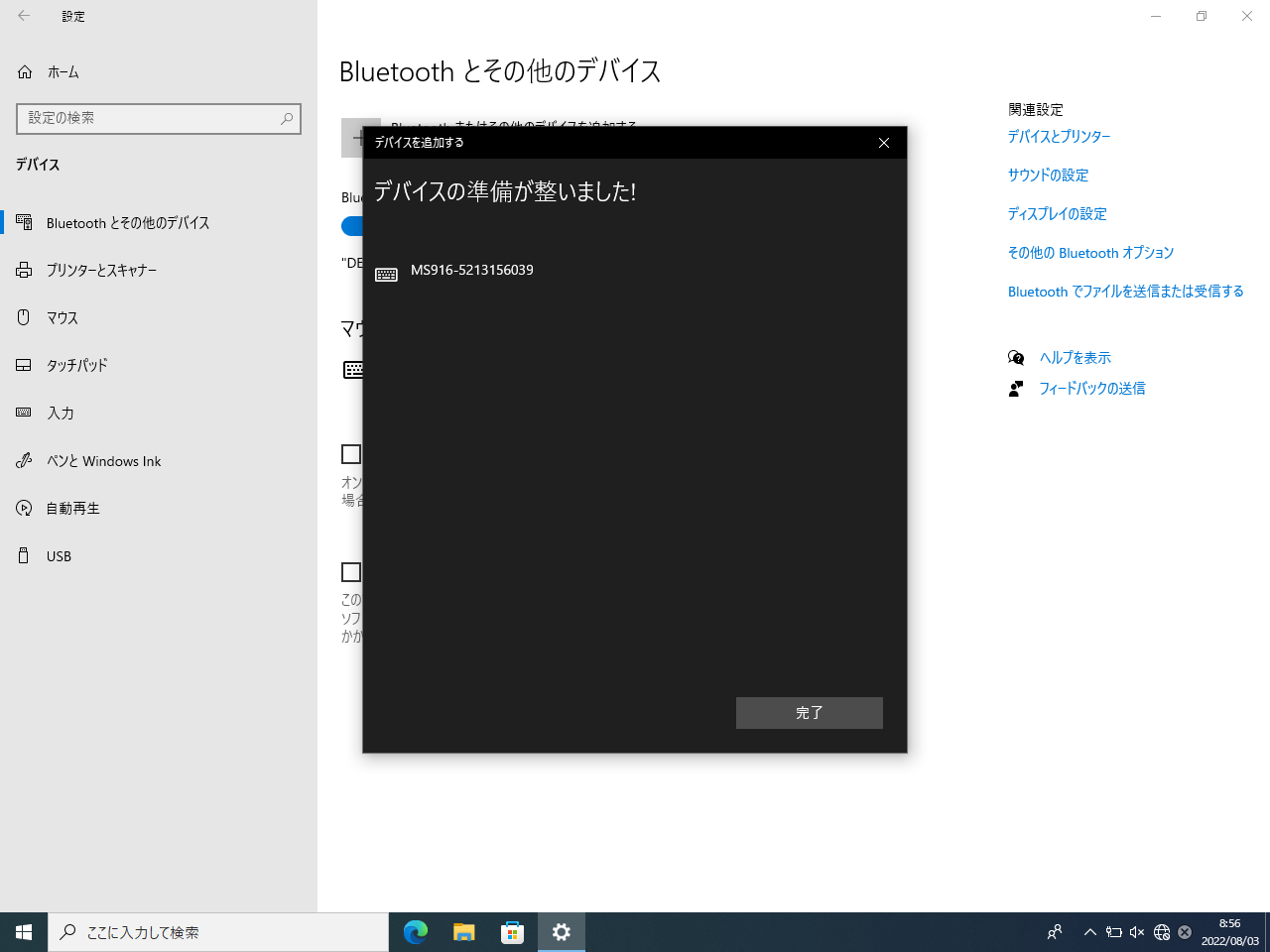
Task: Click the battery power tray icon
Action: click(x=1114, y=932)
